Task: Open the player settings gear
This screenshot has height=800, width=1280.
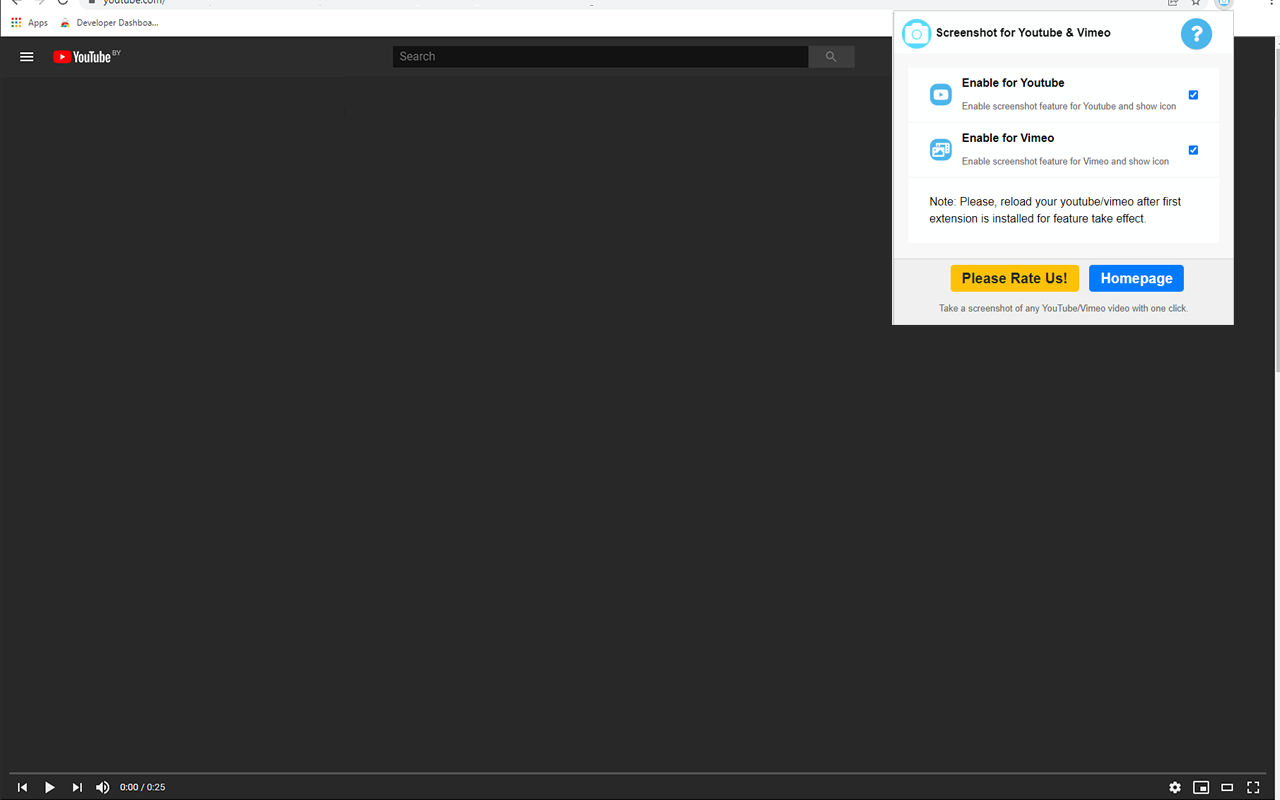Action: click(x=1175, y=787)
